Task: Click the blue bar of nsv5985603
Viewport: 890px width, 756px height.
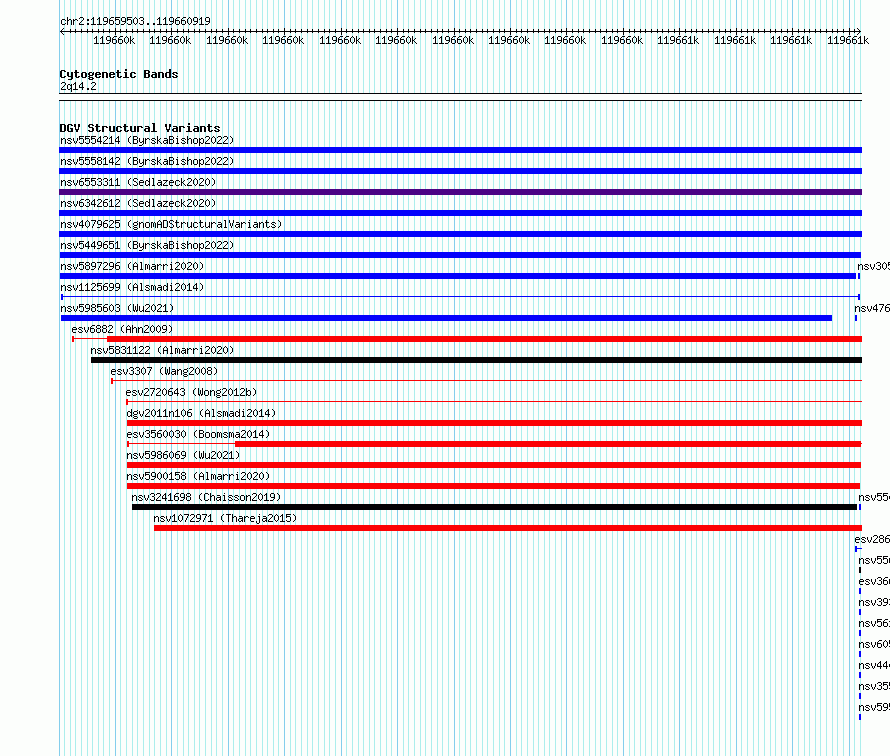Action: click(x=446, y=318)
